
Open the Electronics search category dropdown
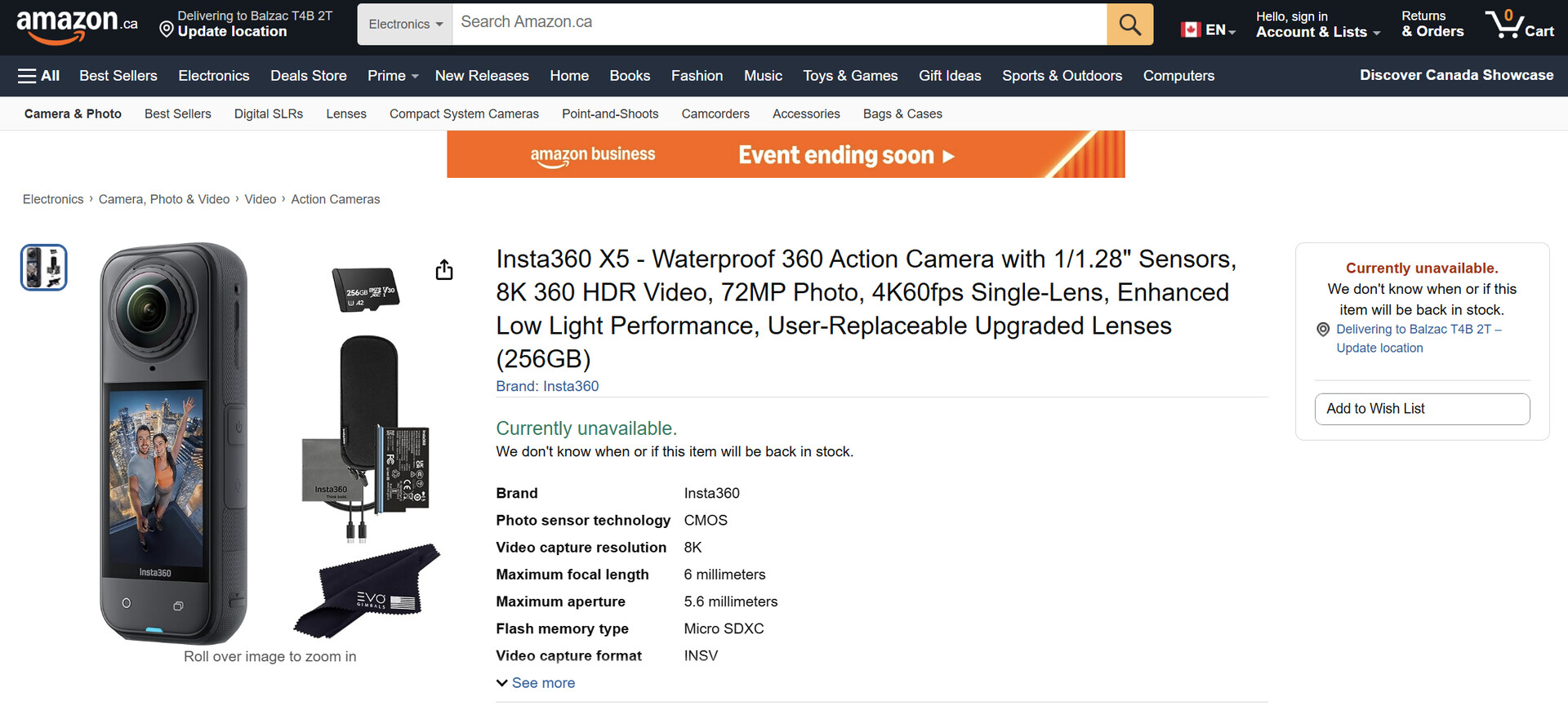405,24
